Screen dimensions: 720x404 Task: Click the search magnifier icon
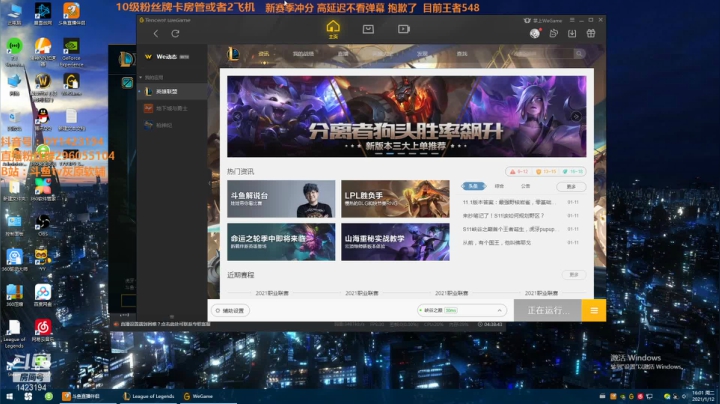coord(579,54)
